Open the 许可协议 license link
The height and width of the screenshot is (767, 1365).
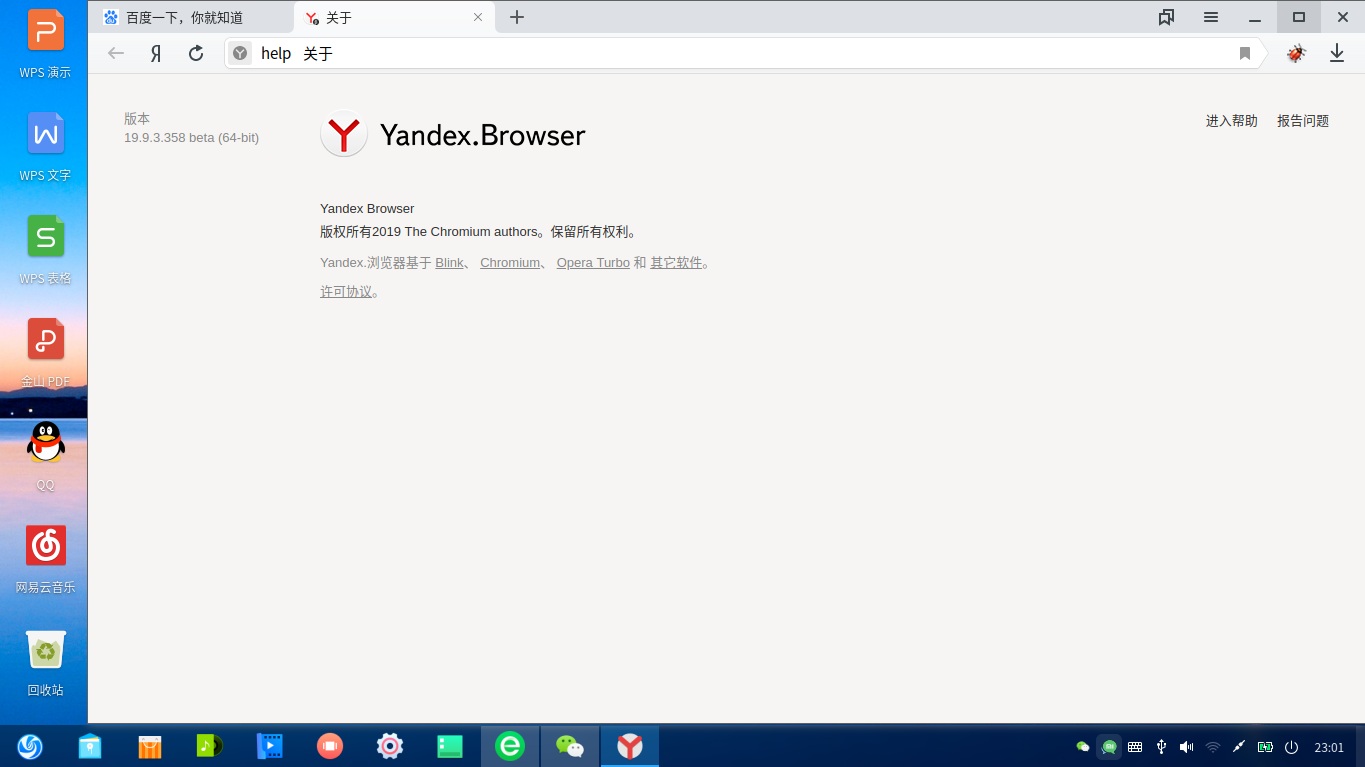pos(346,292)
